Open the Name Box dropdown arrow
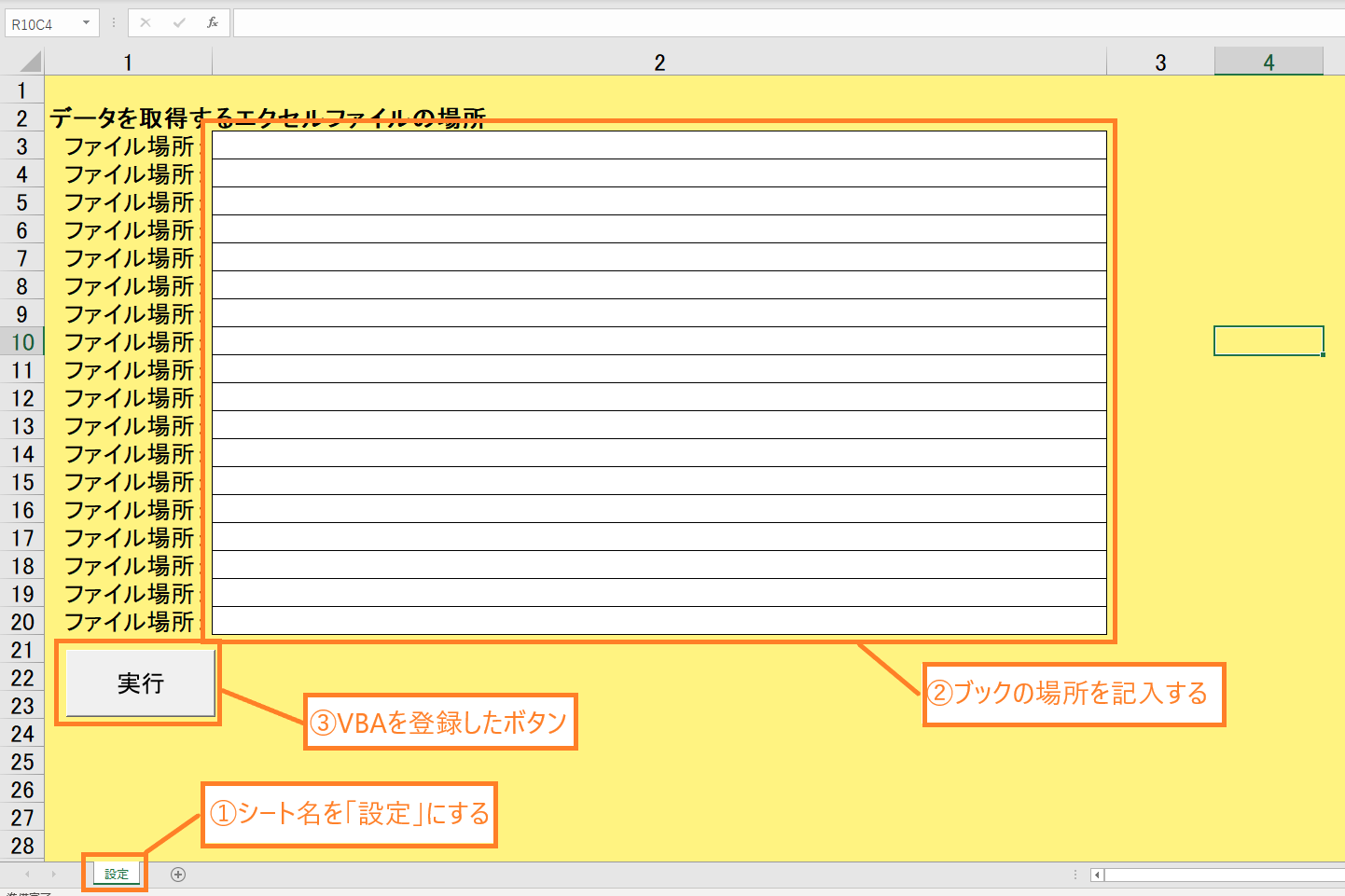This screenshot has width=1345, height=896. (86, 23)
